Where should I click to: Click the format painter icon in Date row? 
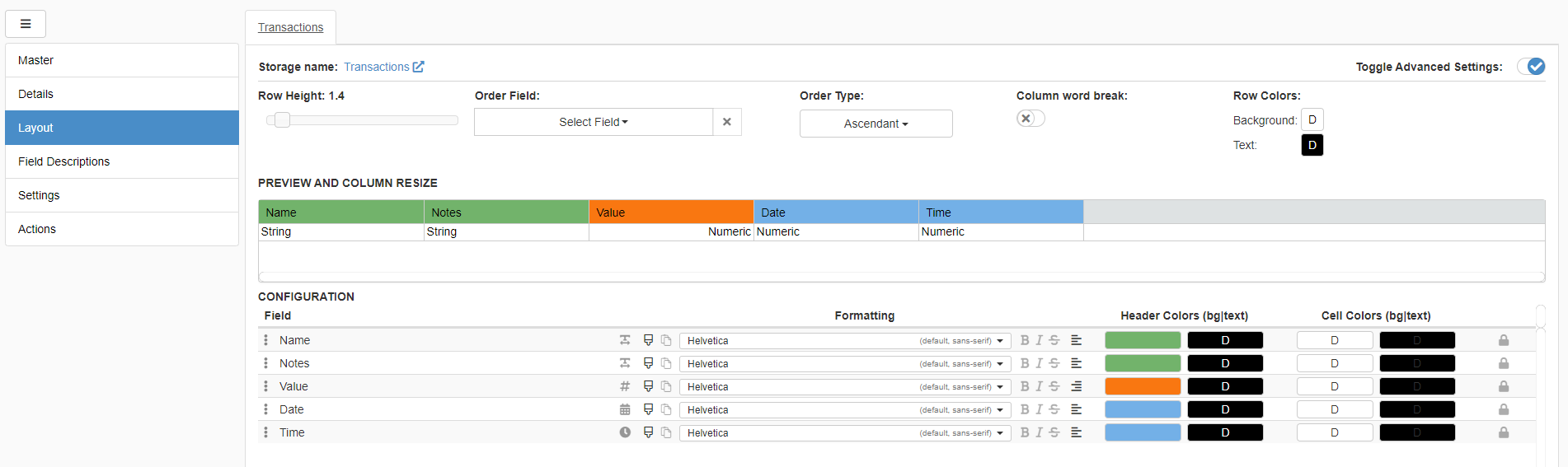[648, 409]
